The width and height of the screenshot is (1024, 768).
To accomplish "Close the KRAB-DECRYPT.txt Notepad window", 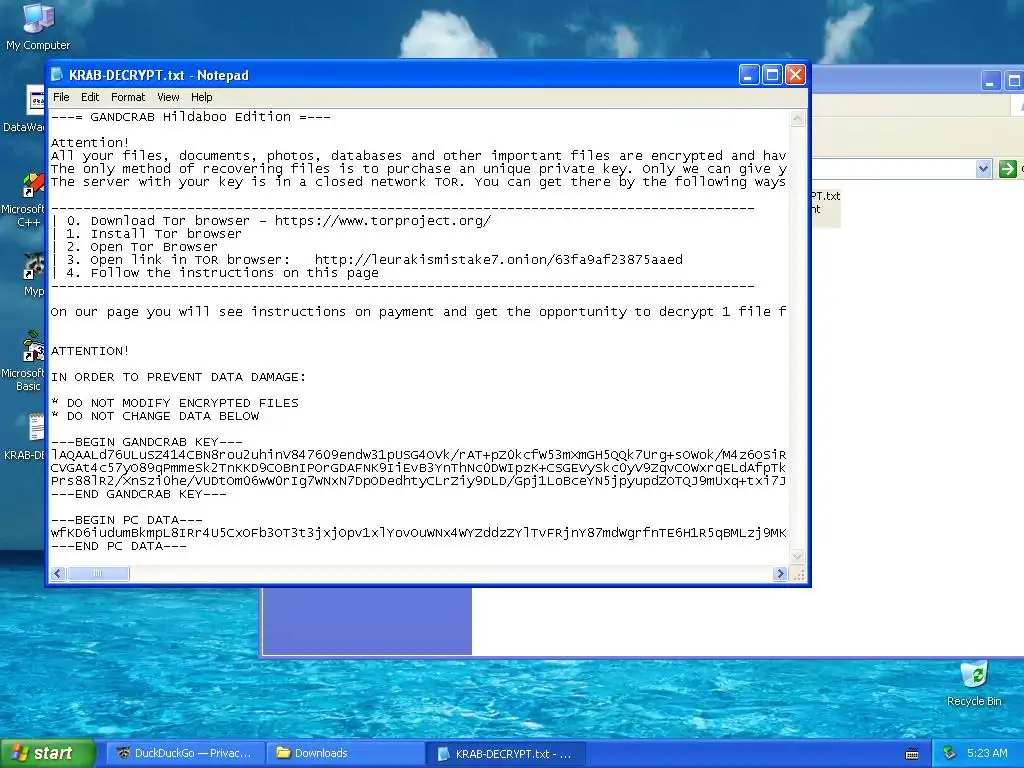I will [795, 75].
